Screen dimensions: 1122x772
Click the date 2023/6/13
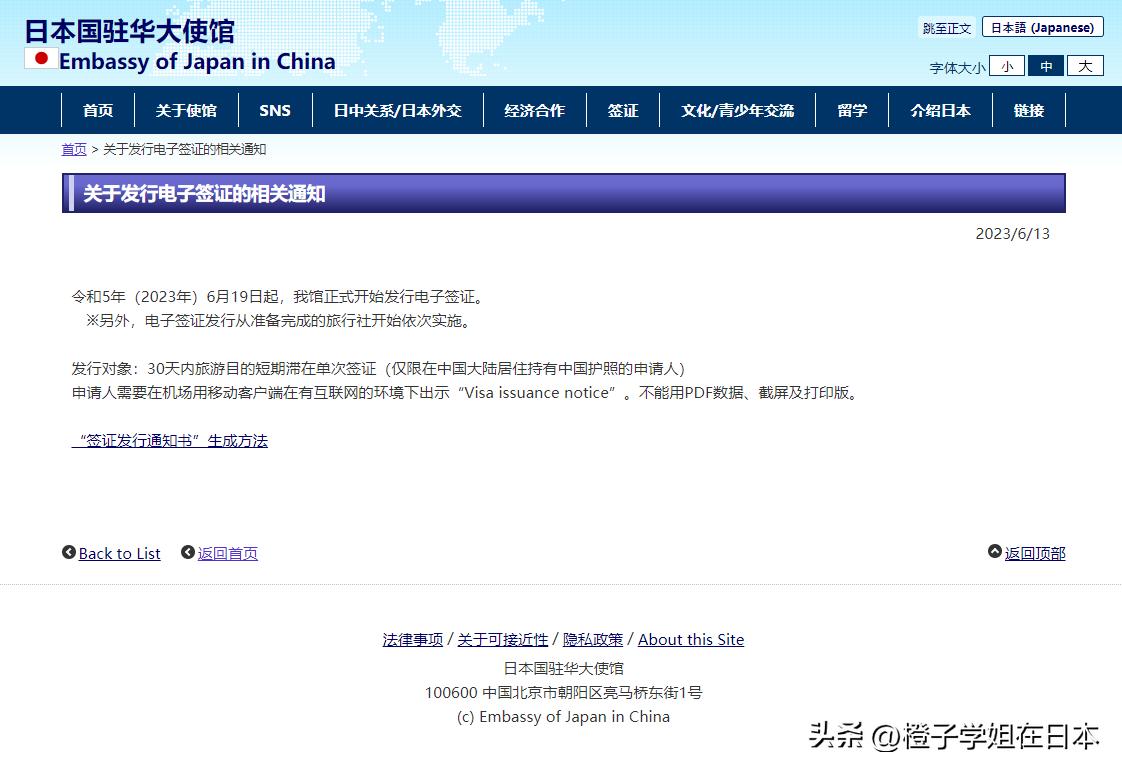coord(1013,234)
